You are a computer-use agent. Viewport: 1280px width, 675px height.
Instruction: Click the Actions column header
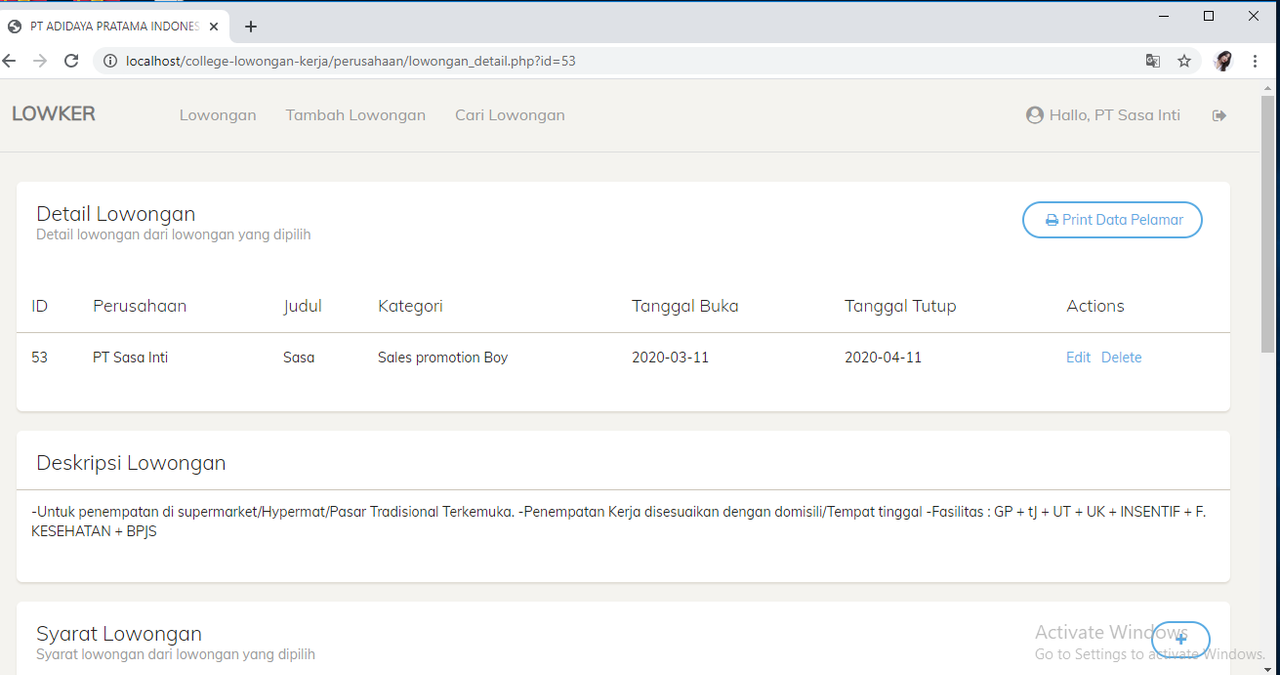click(1095, 306)
